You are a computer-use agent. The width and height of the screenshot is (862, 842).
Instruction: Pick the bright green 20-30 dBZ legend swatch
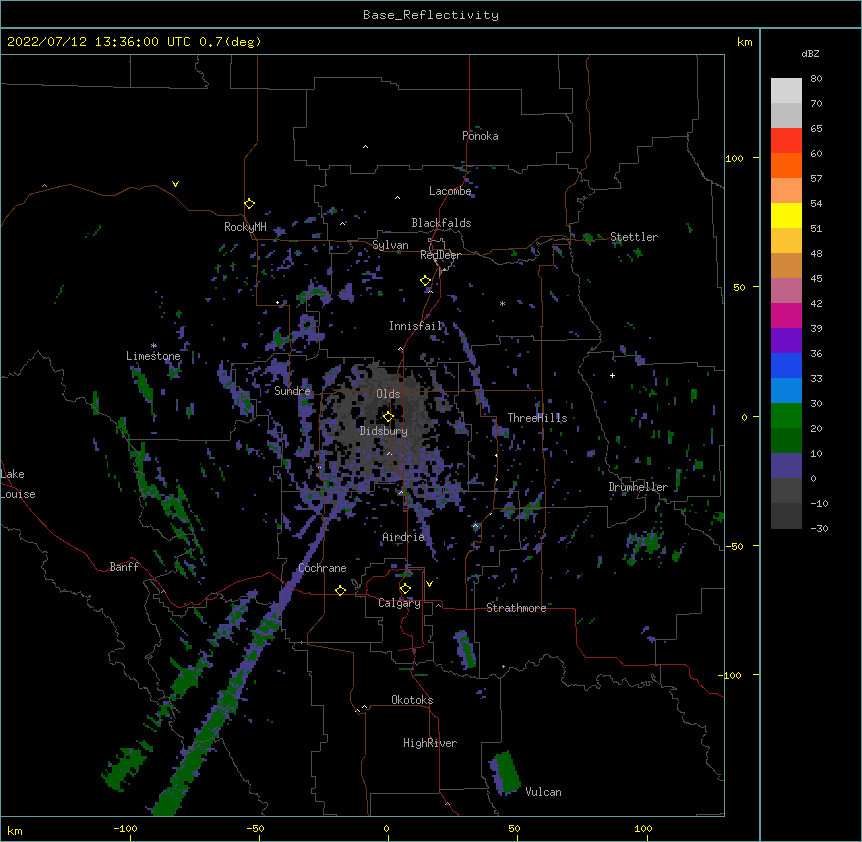pos(786,416)
